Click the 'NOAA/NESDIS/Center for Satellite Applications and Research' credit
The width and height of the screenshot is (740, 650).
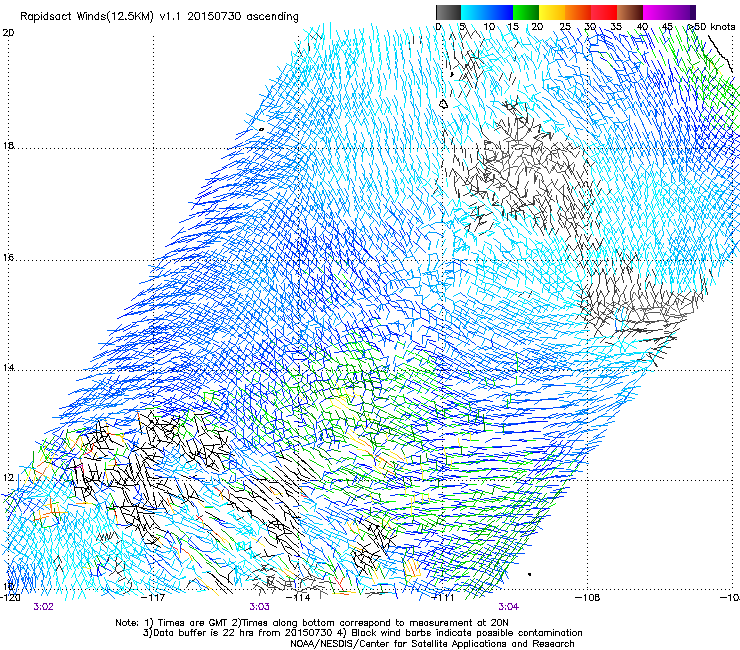pyautogui.click(x=432, y=644)
